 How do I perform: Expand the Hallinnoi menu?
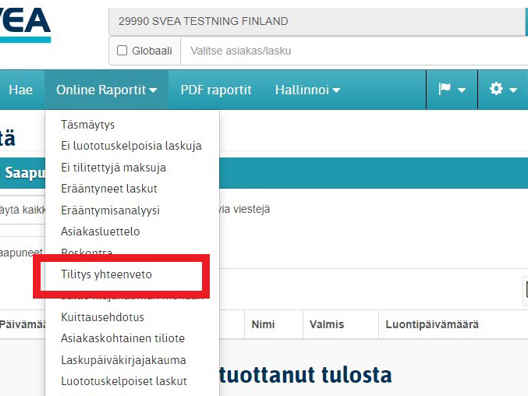tap(307, 90)
